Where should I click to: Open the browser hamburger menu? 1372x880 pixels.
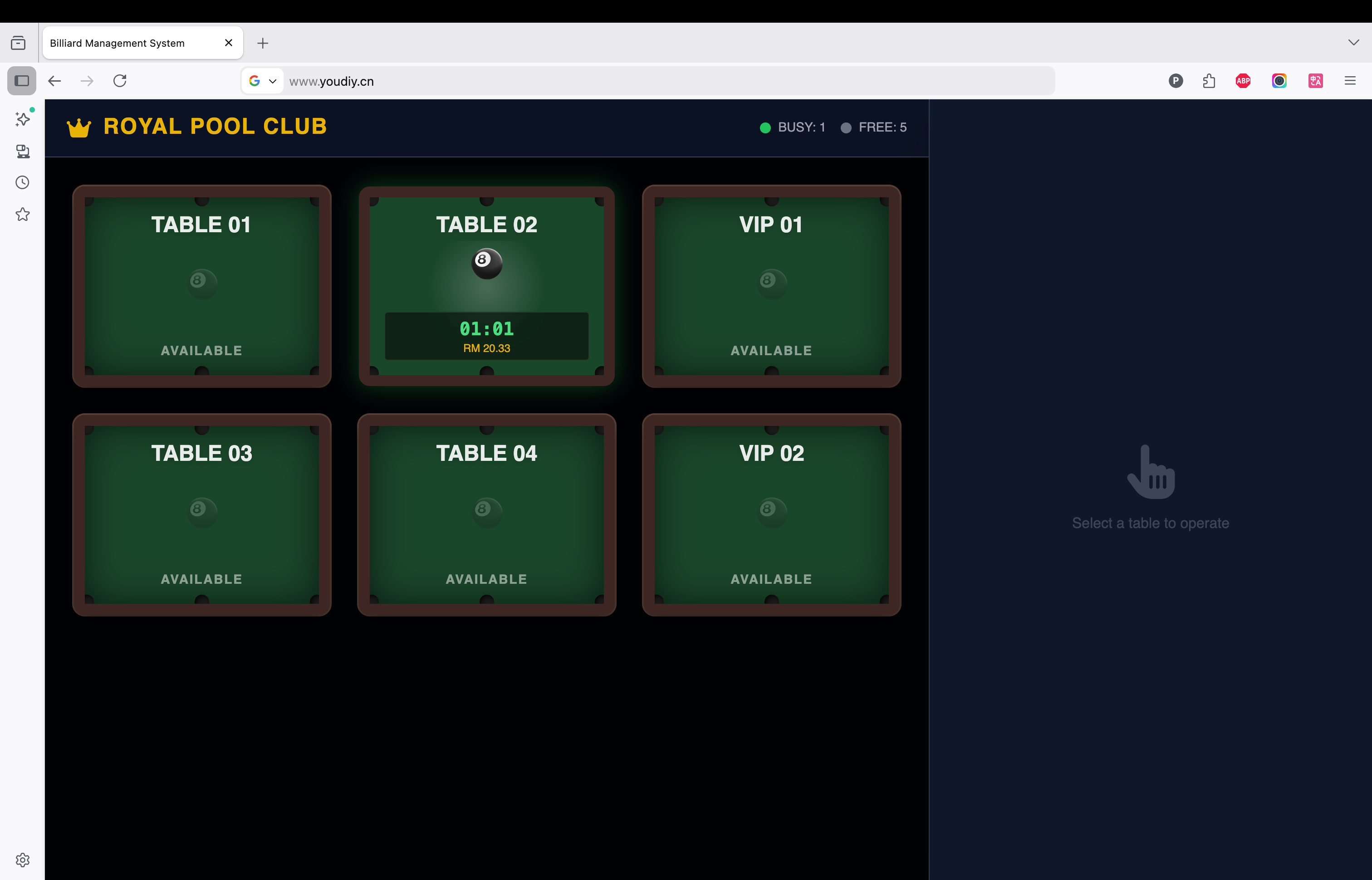(x=1350, y=81)
